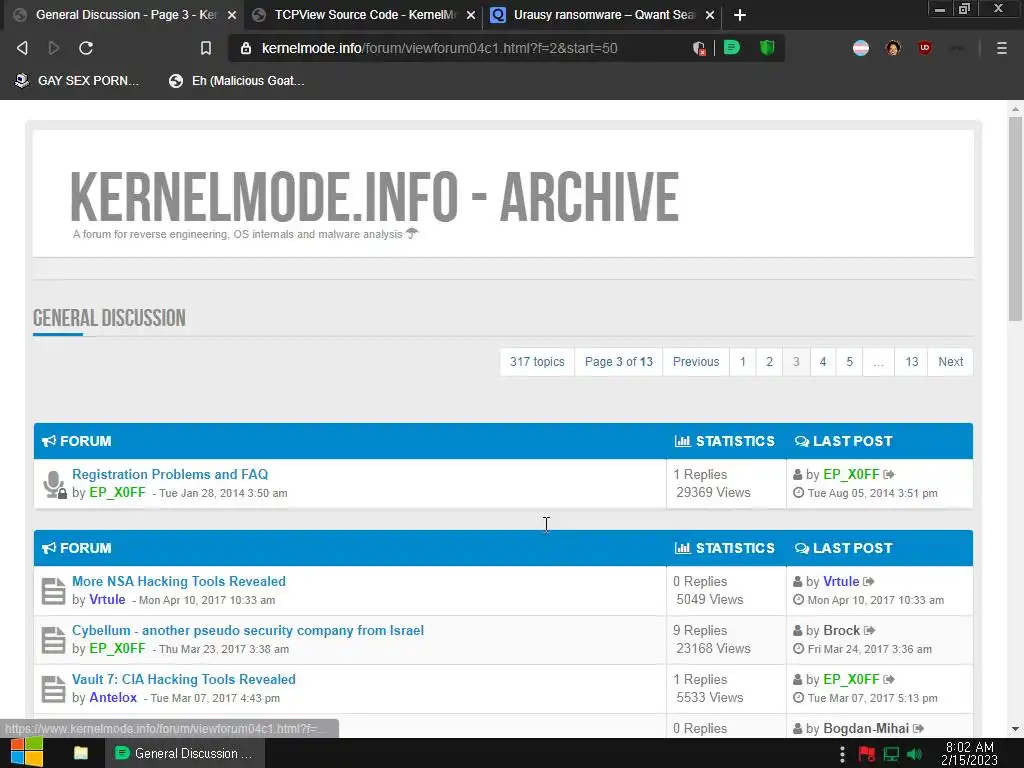Screen dimensions: 1024x768
Task: Open Registration Problems and FAQ topic
Action: tap(170, 474)
